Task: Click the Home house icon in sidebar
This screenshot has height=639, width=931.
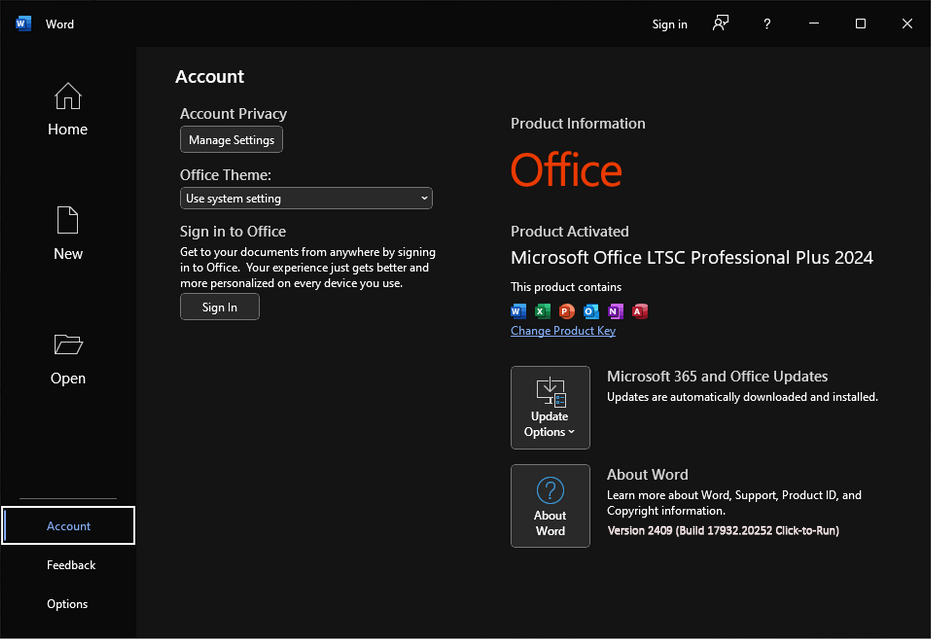Action: pos(68,97)
